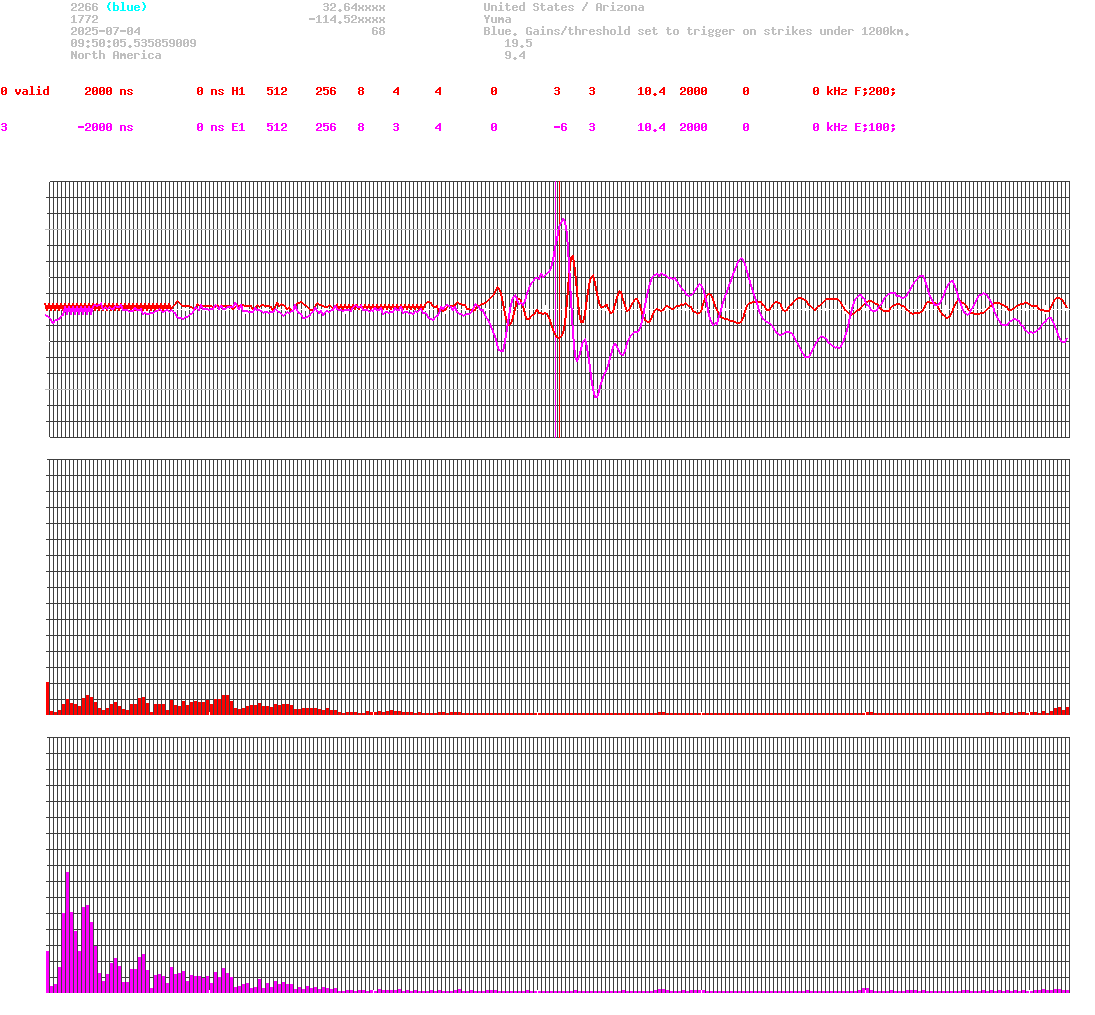Screen dimensions: 1095x1015
Task: Click the value 19.5
Action: tap(518, 43)
